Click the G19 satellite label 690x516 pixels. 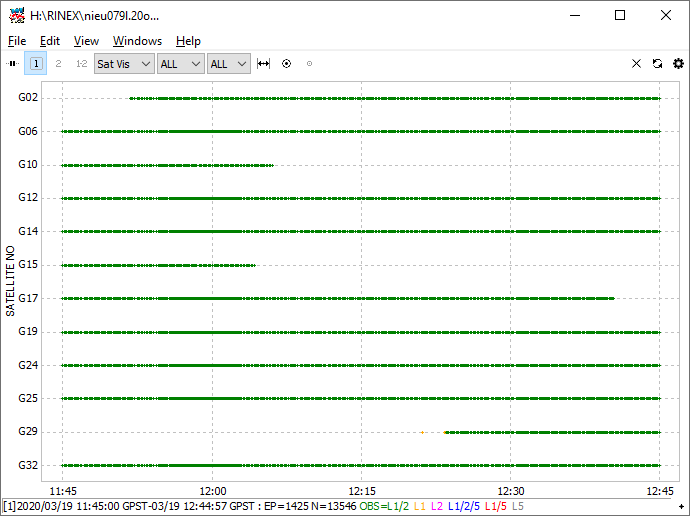(28, 331)
